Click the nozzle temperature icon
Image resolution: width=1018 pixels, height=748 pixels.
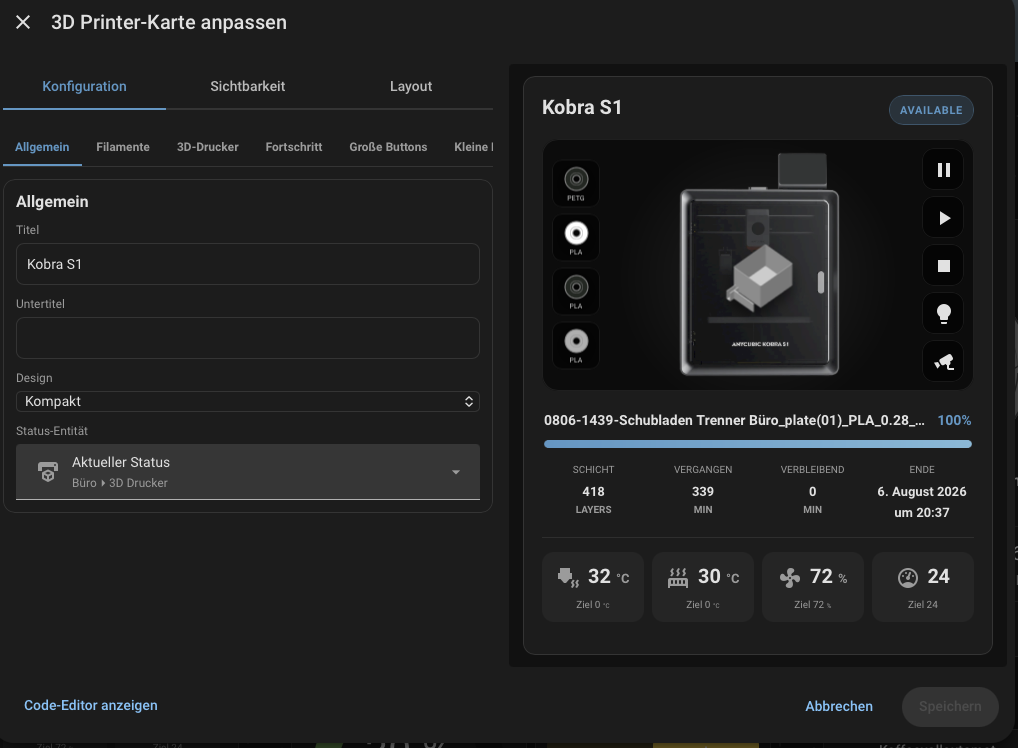567,577
